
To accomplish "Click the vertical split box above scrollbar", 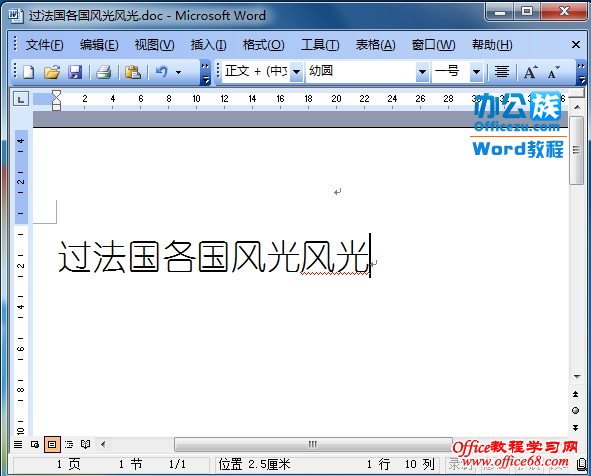I will pos(577,93).
